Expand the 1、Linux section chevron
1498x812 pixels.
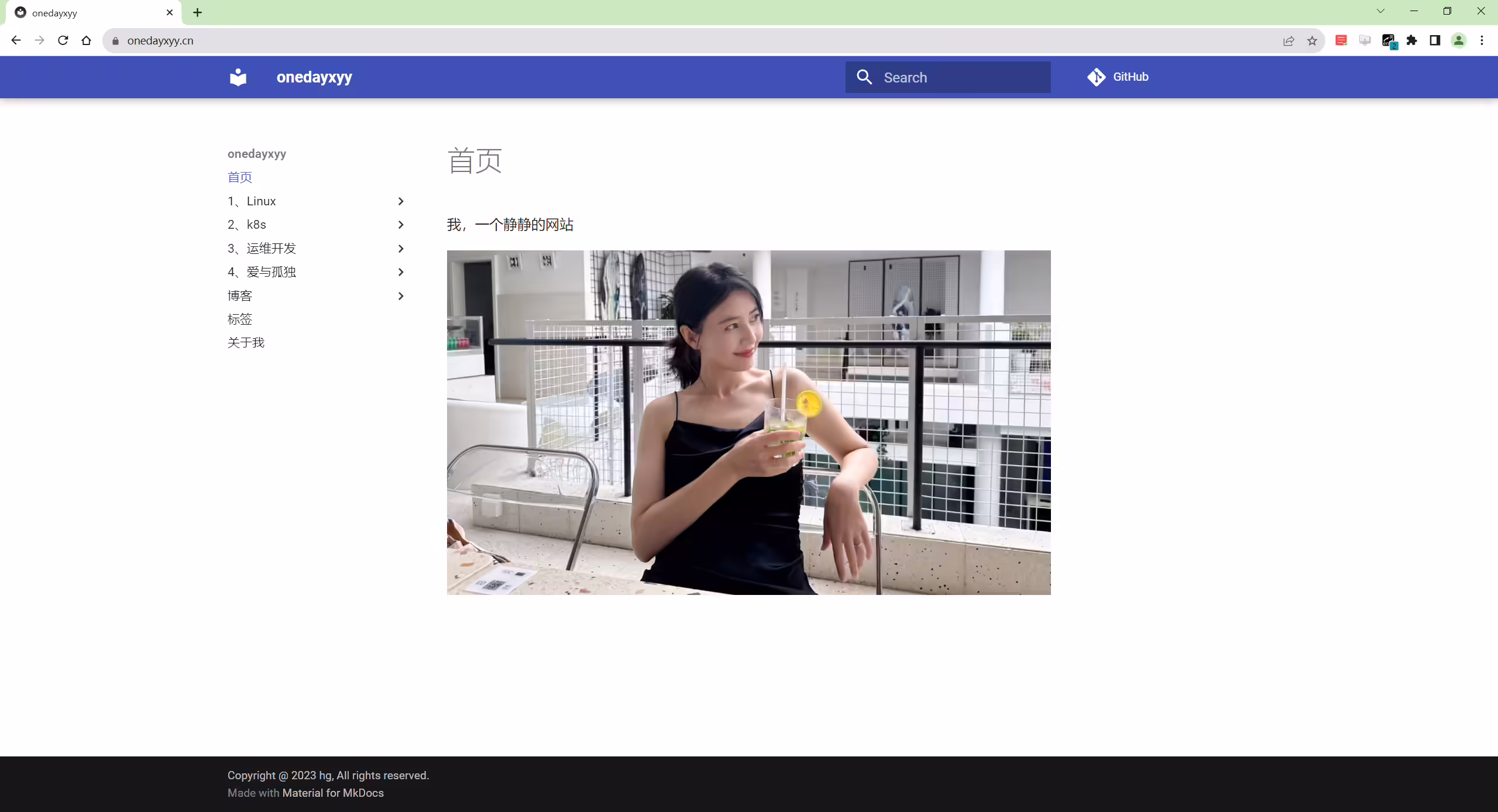pos(401,201)
